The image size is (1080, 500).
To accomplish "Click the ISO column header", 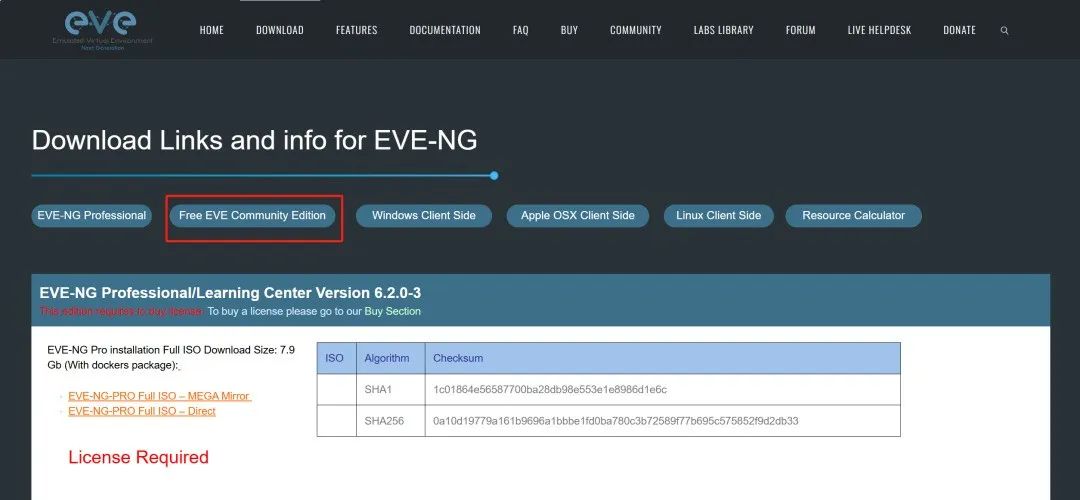I will pos(337,358).
